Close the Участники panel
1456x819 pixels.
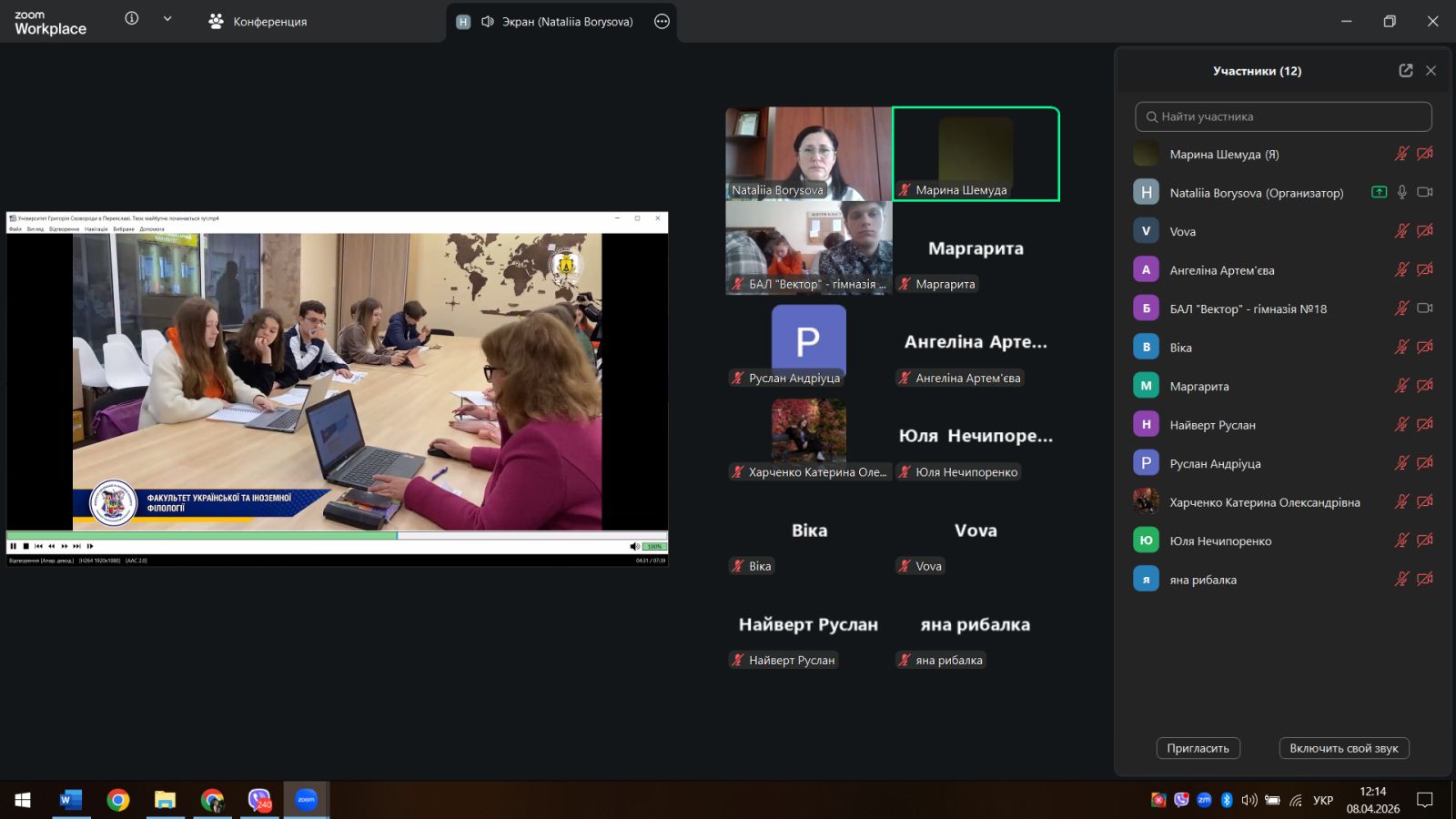(x=1431, y=71)
